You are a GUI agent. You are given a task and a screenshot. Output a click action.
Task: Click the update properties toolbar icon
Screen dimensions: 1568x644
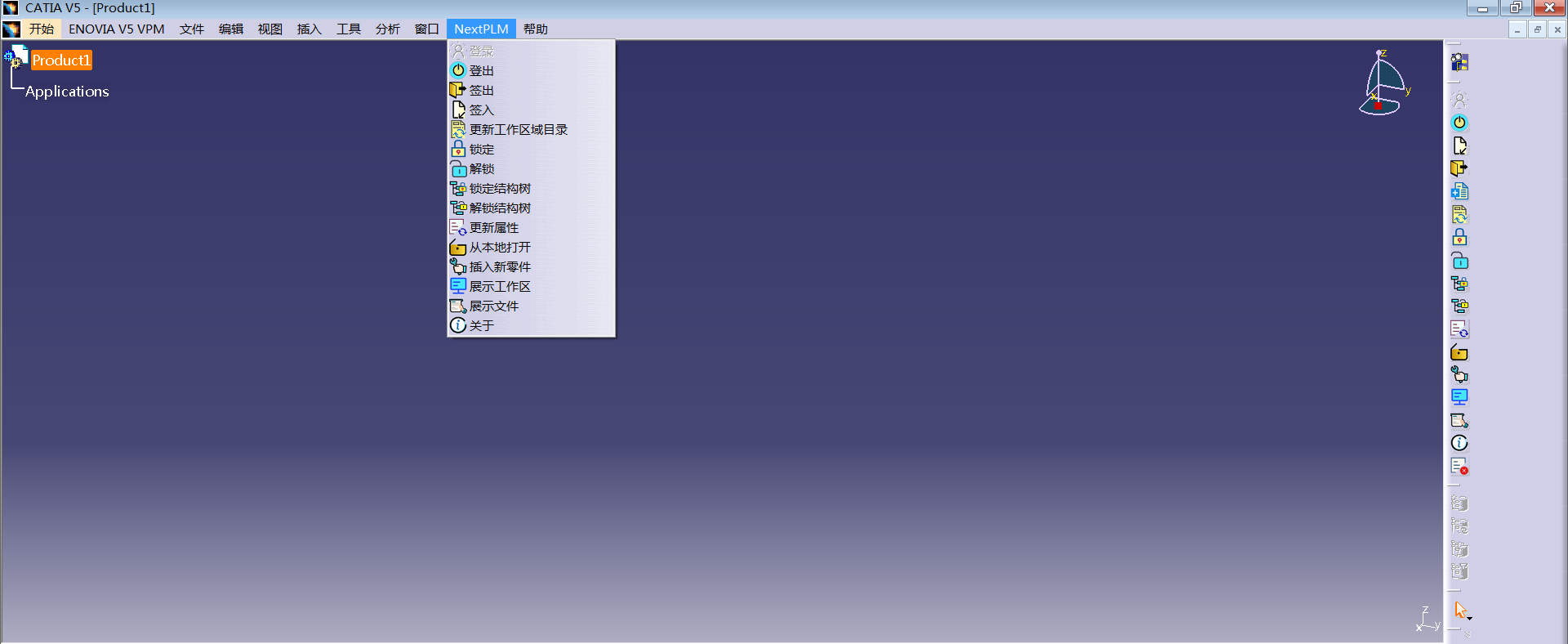click(x=1459, y=329)
